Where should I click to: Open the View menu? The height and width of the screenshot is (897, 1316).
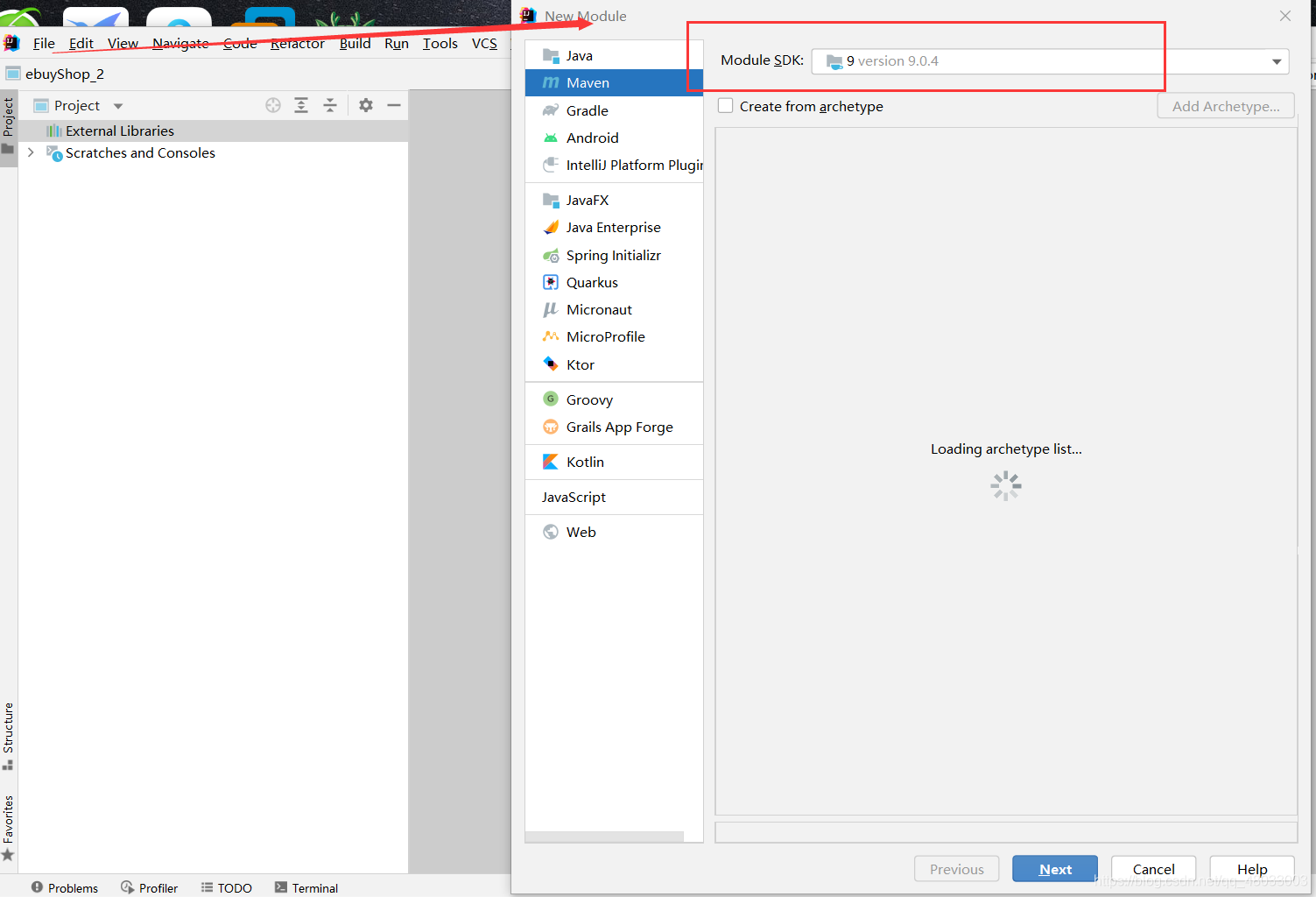(x=123, y=43)
